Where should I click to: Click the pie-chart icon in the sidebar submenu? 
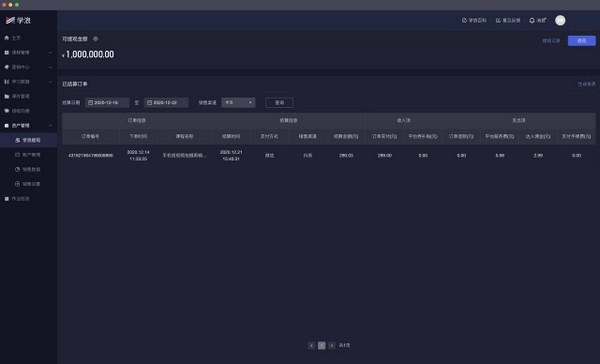click(x=17, y=169)
